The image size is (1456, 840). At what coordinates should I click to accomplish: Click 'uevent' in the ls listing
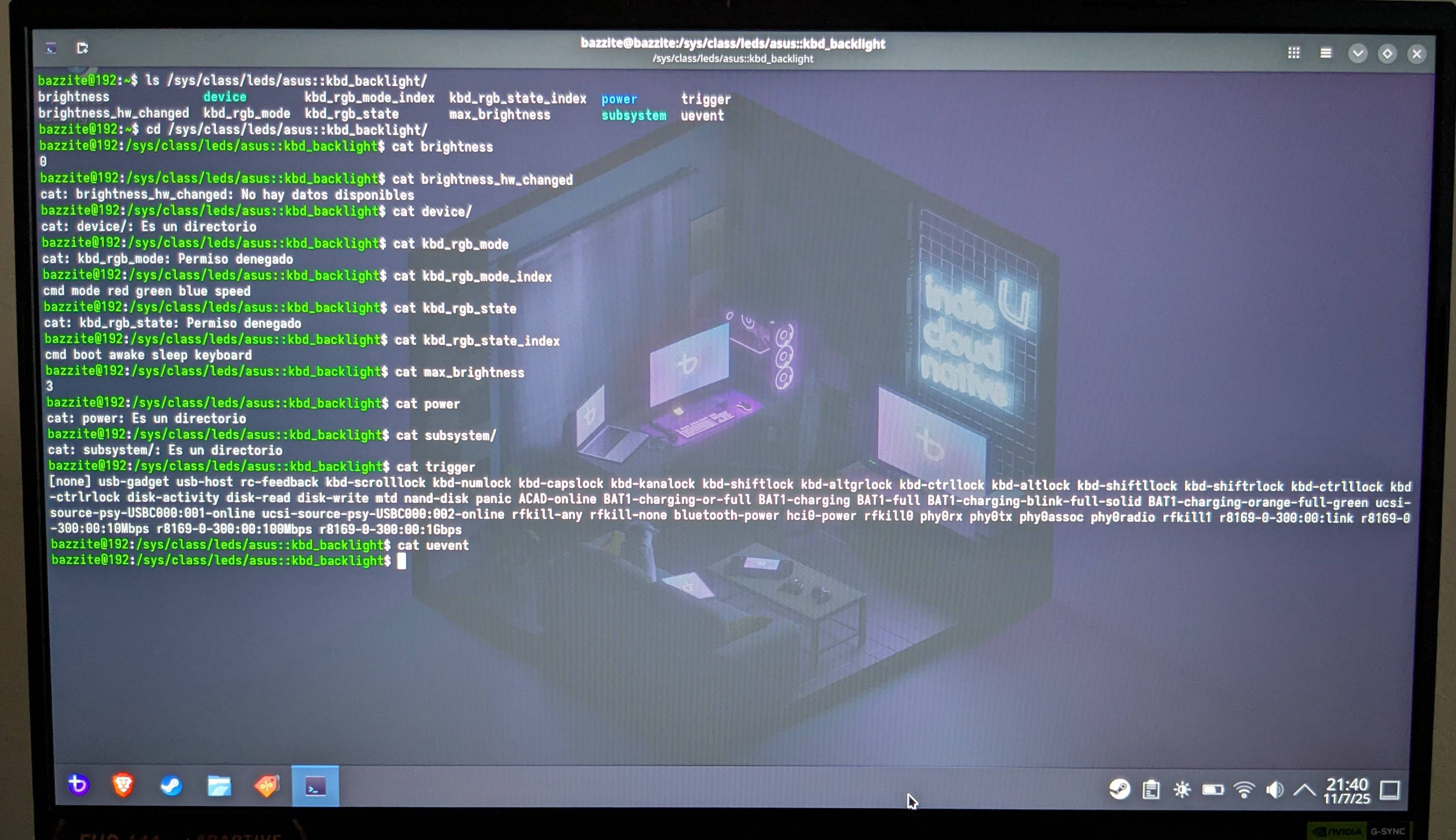tap(702, 115)
